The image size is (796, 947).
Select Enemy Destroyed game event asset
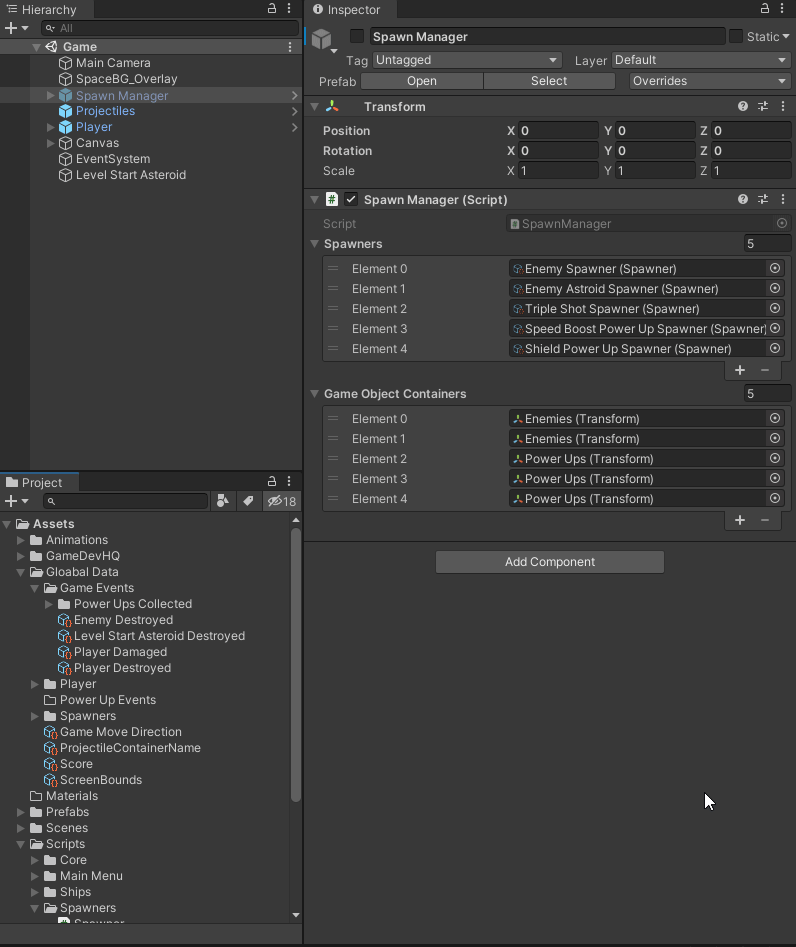(x=115, y=620)
